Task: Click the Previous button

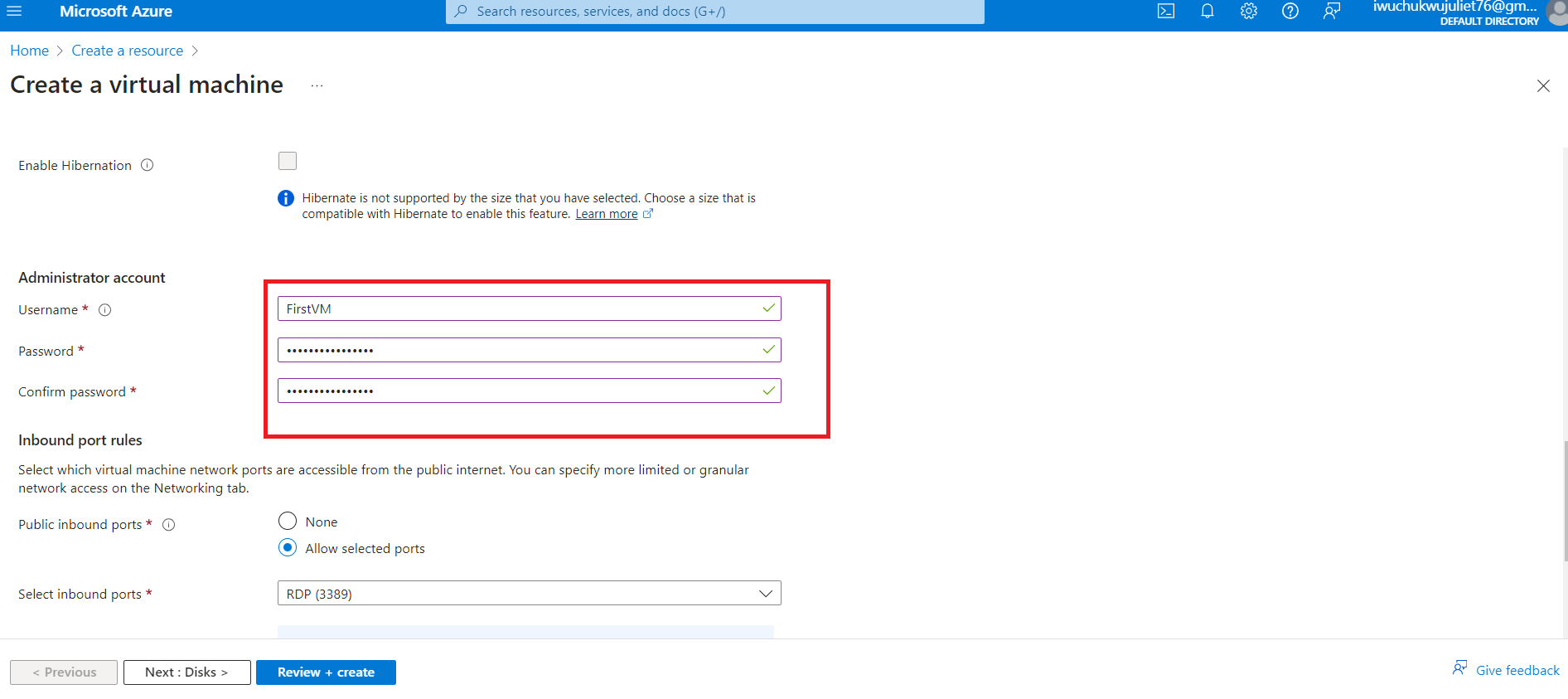Action: (64, 672)
